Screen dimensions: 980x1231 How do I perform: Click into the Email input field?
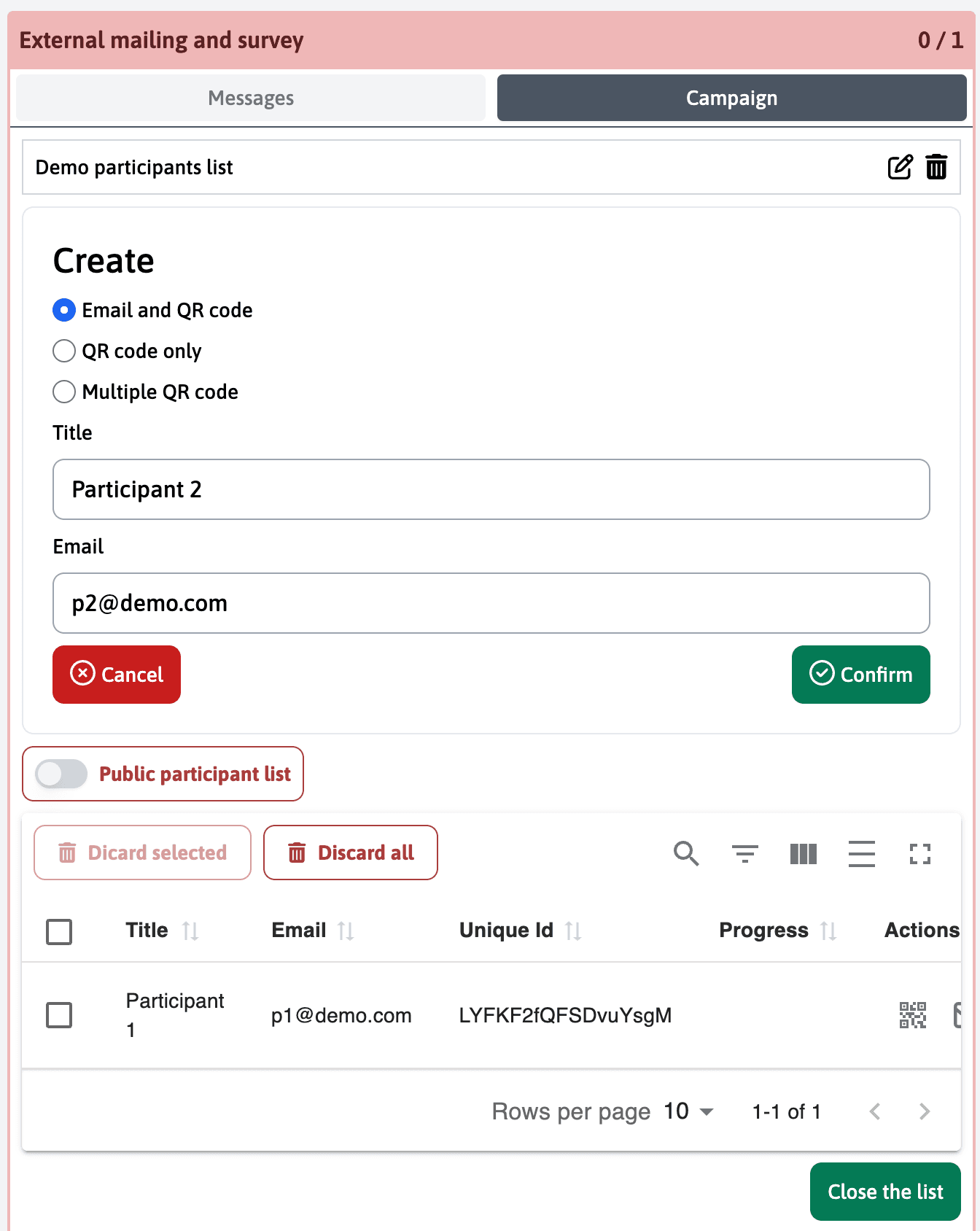(491, 603)
